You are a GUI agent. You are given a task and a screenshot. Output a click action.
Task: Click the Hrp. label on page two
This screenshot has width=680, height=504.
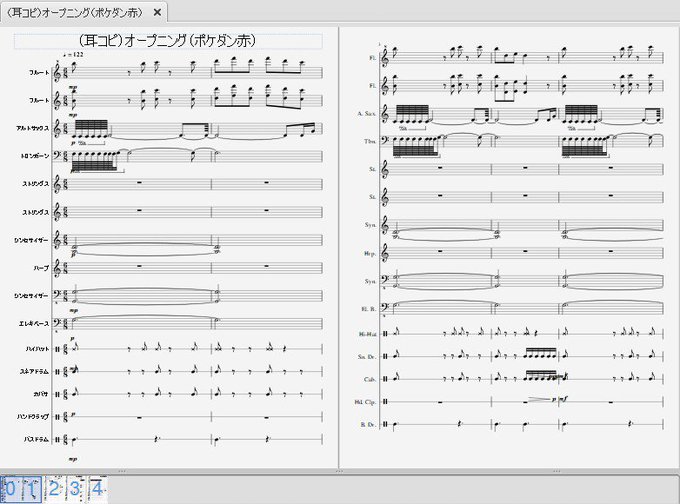[370, 254]
